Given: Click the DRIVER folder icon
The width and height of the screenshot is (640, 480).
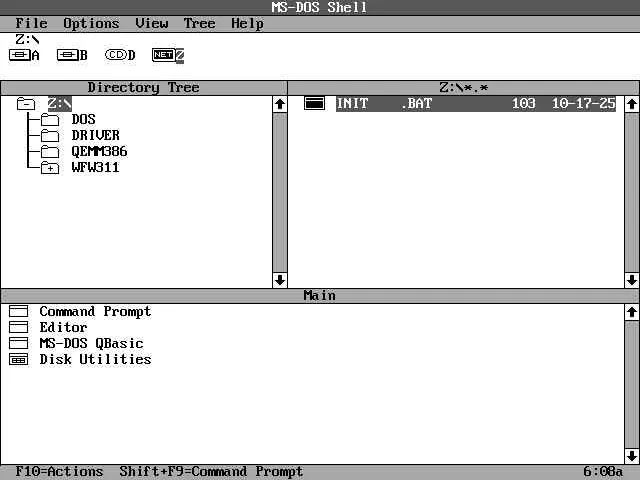Looking at the screenshot, I should 50,136.
